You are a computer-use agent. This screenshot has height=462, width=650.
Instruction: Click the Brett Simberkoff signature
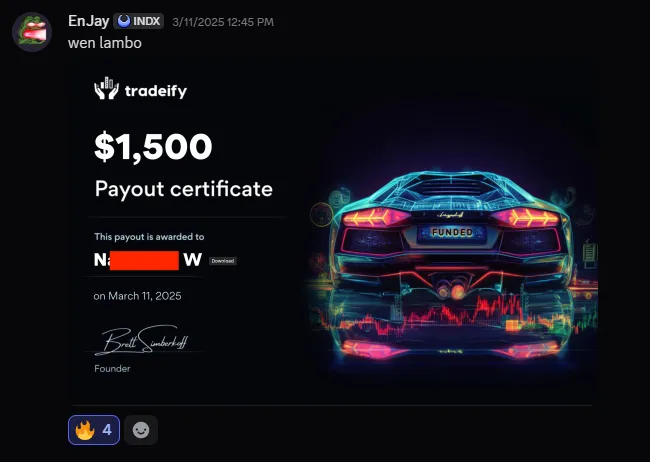tap(142, 340)
